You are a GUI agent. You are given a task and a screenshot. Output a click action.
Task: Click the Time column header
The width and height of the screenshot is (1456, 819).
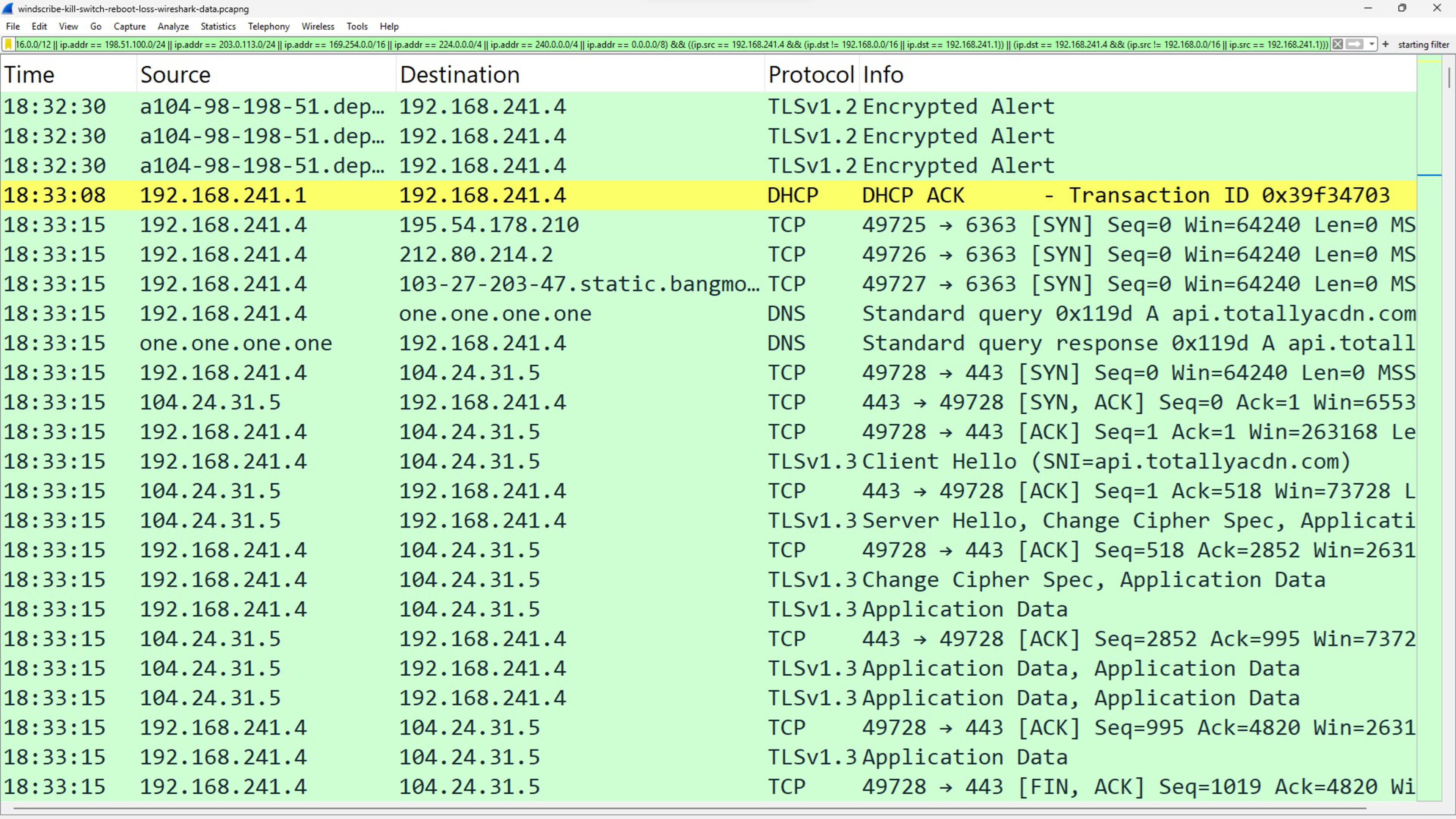pos(30,75)
